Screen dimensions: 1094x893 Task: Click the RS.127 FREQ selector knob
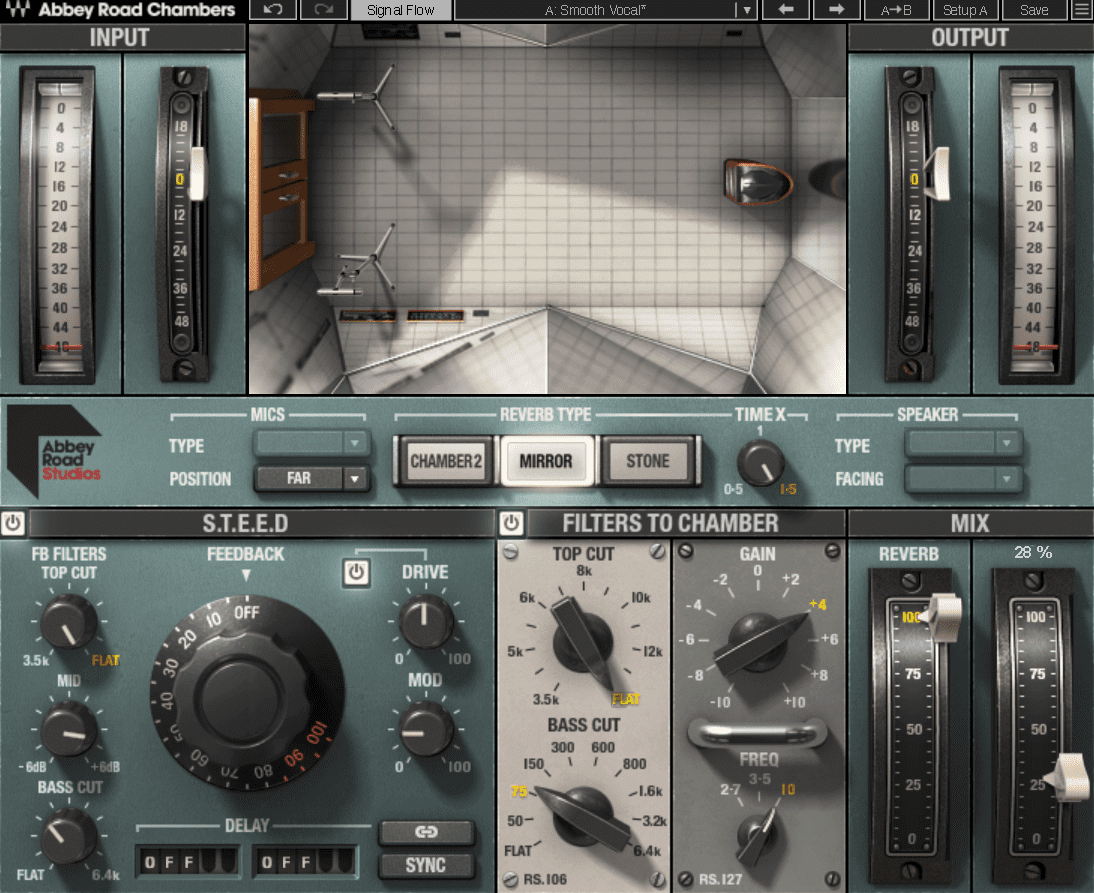coord(757,834)
